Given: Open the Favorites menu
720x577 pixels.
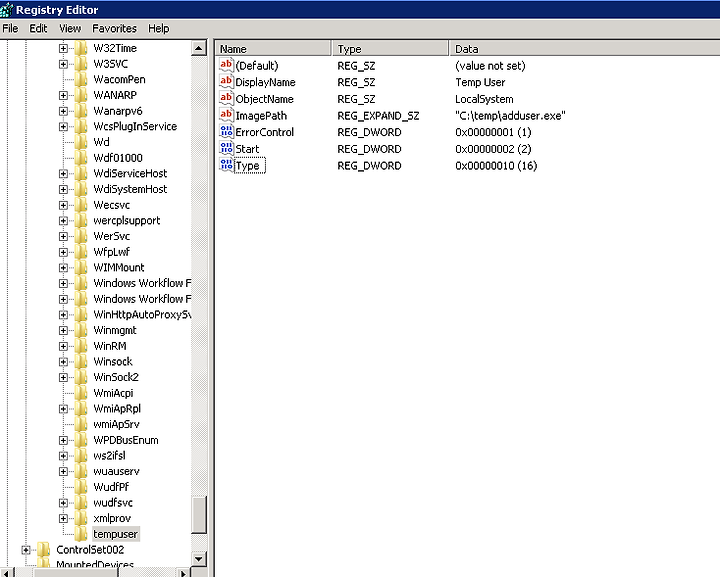Looking at the screenshot, I should 114,28.
